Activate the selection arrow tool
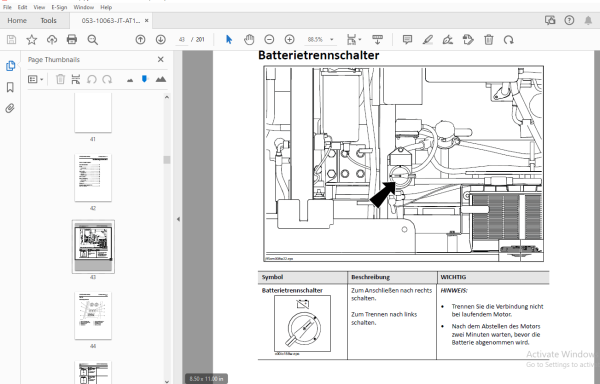The image size is (600, 384). (x=229, y=39)
